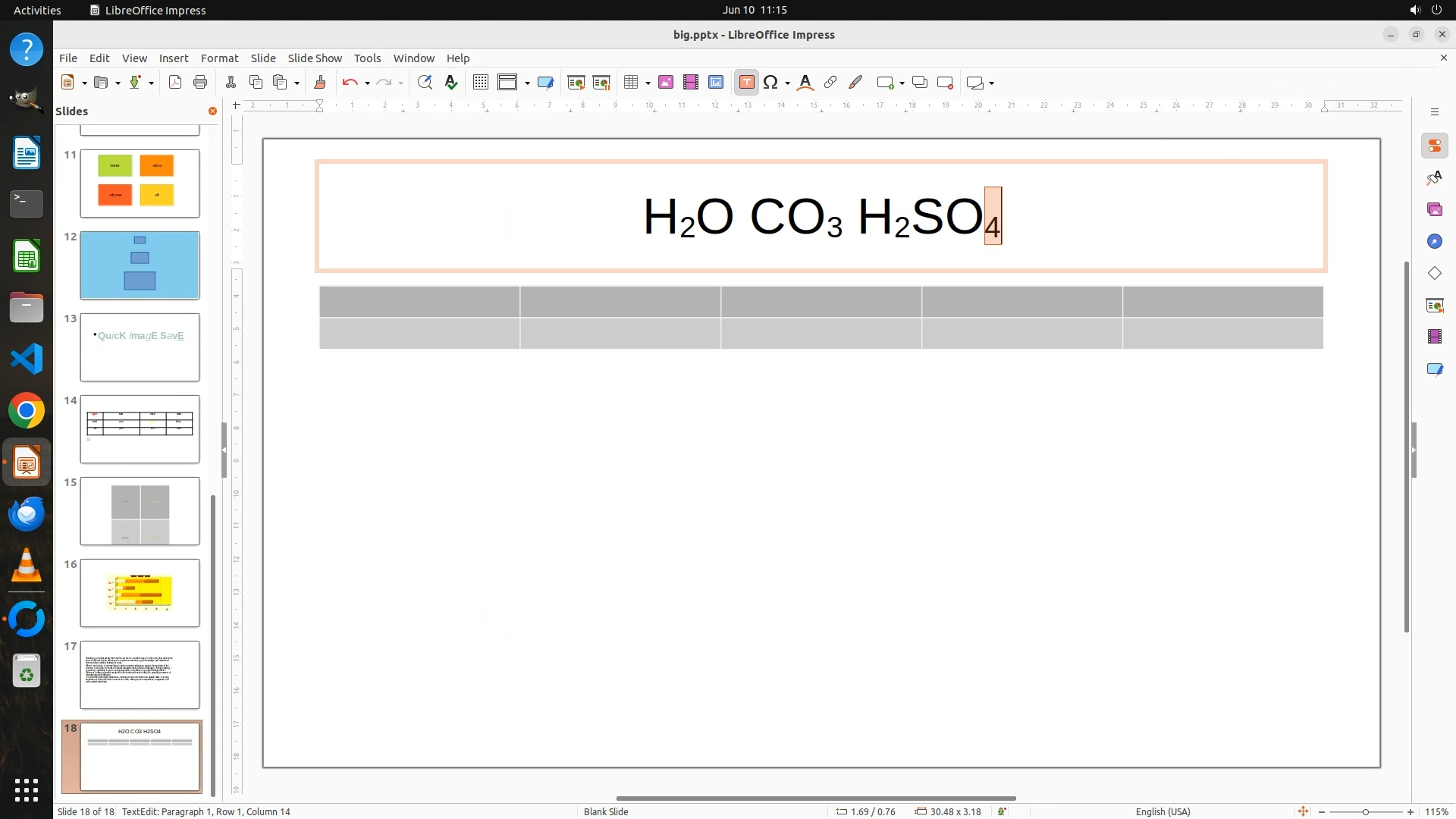1456x819 pixels.
Task: Click the Insert Chart toolbar icon
Action: coord(716,83)
